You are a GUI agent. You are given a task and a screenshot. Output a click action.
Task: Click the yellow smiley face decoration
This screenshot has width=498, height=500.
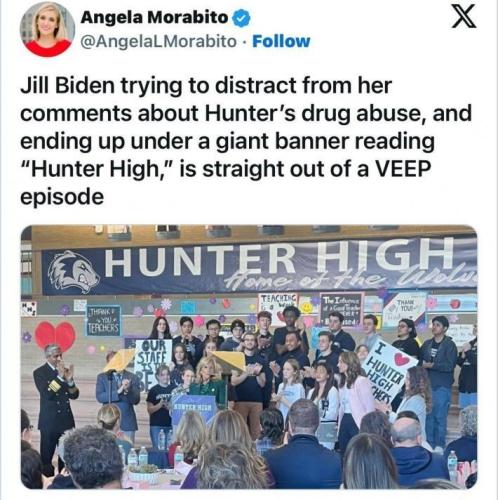pyautogui.click(x=307, y=307)
